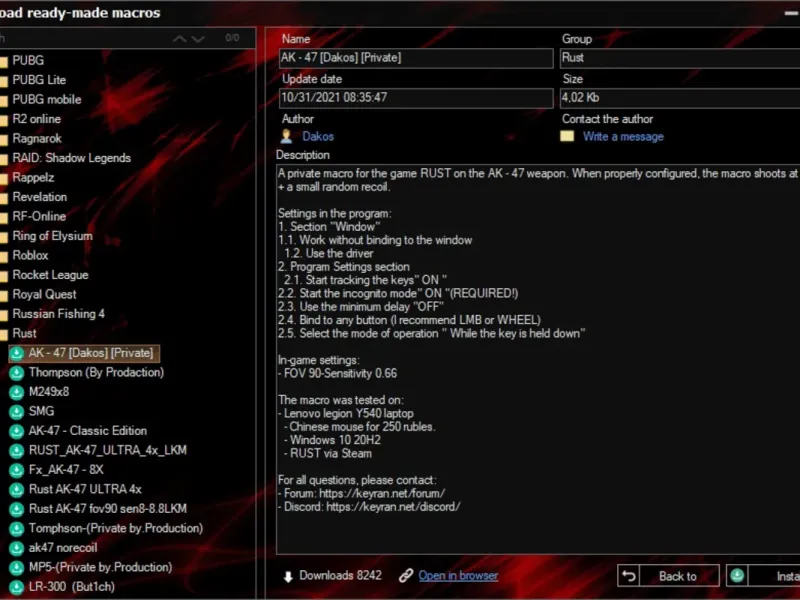Screen dimensions: 800x600
Task: Click AK-47 - Classic Edition download icon
Action: point(16,431)
